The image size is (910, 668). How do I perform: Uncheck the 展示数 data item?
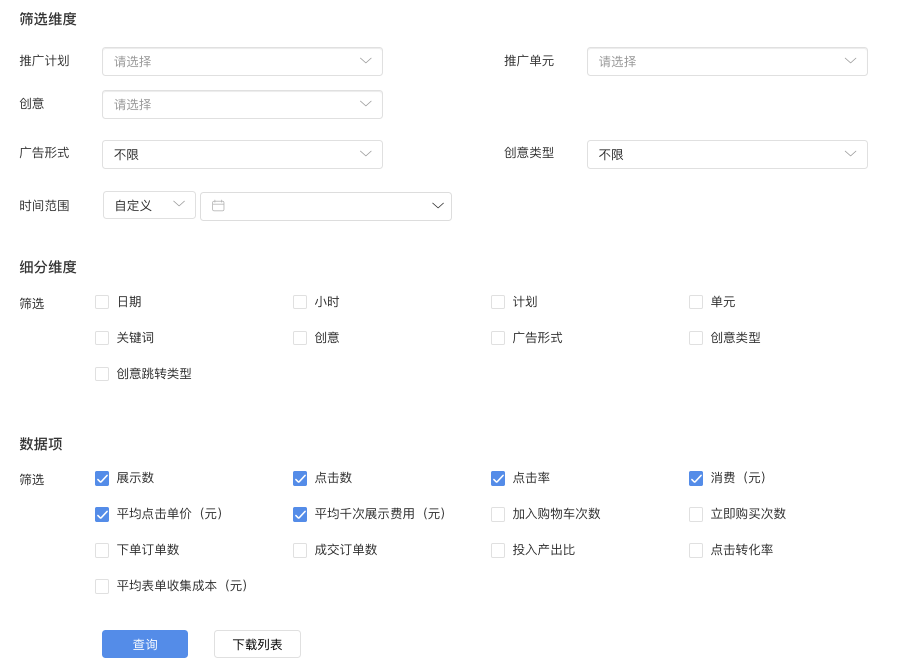102,478
